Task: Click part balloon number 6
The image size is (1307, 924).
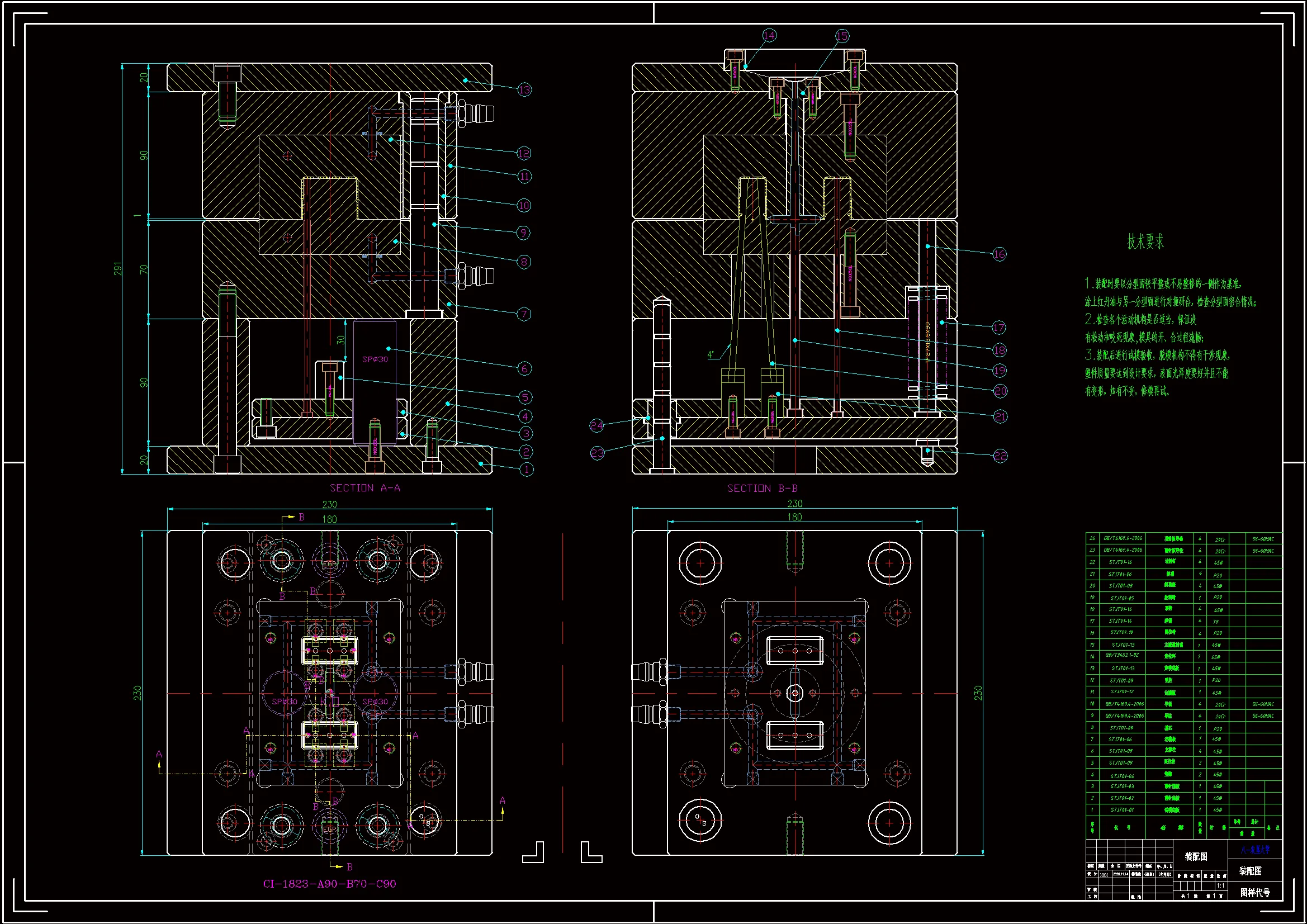Action: point(525,368)
